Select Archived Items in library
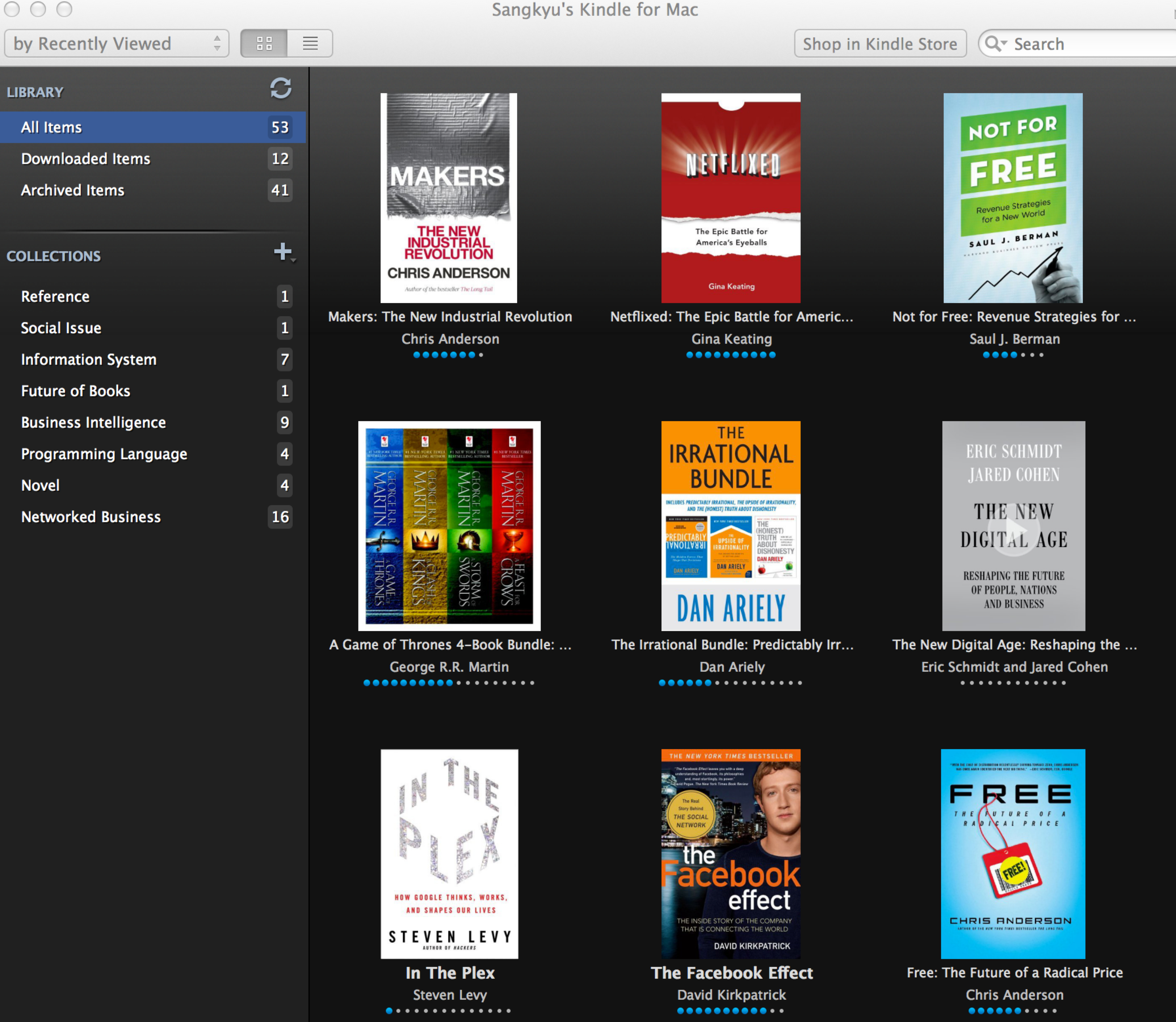 [73, 190]
